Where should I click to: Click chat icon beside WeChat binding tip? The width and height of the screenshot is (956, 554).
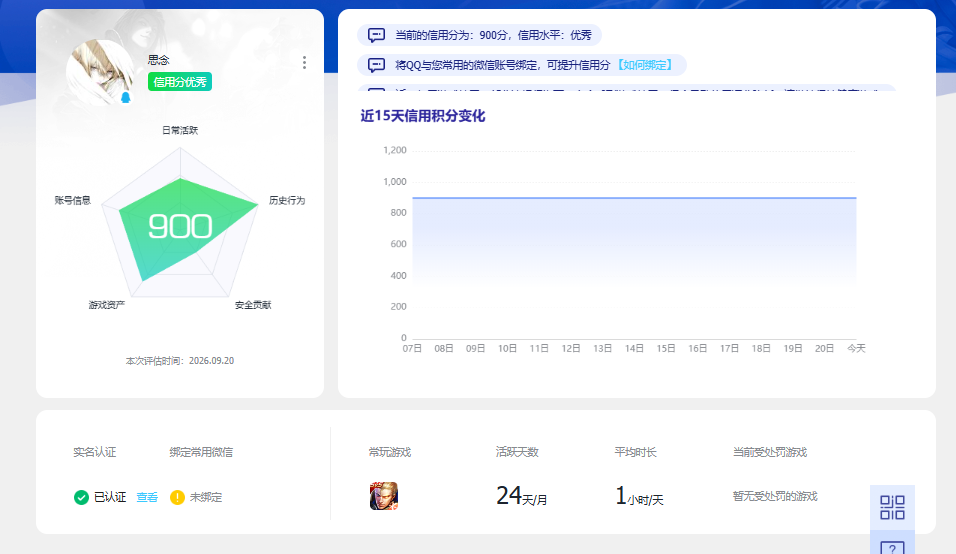376,65
